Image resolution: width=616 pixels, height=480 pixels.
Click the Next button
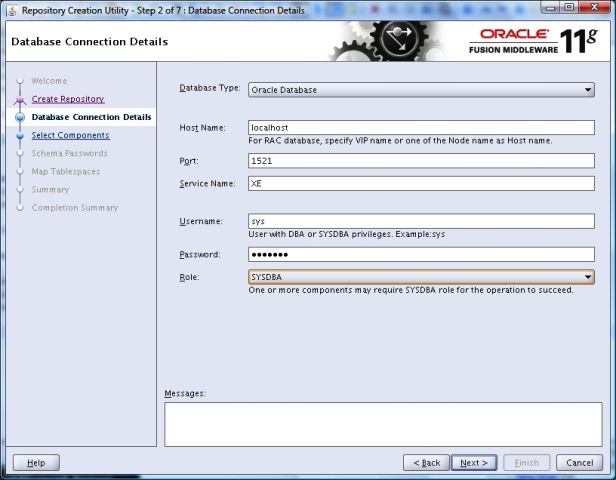coord(474,463)
